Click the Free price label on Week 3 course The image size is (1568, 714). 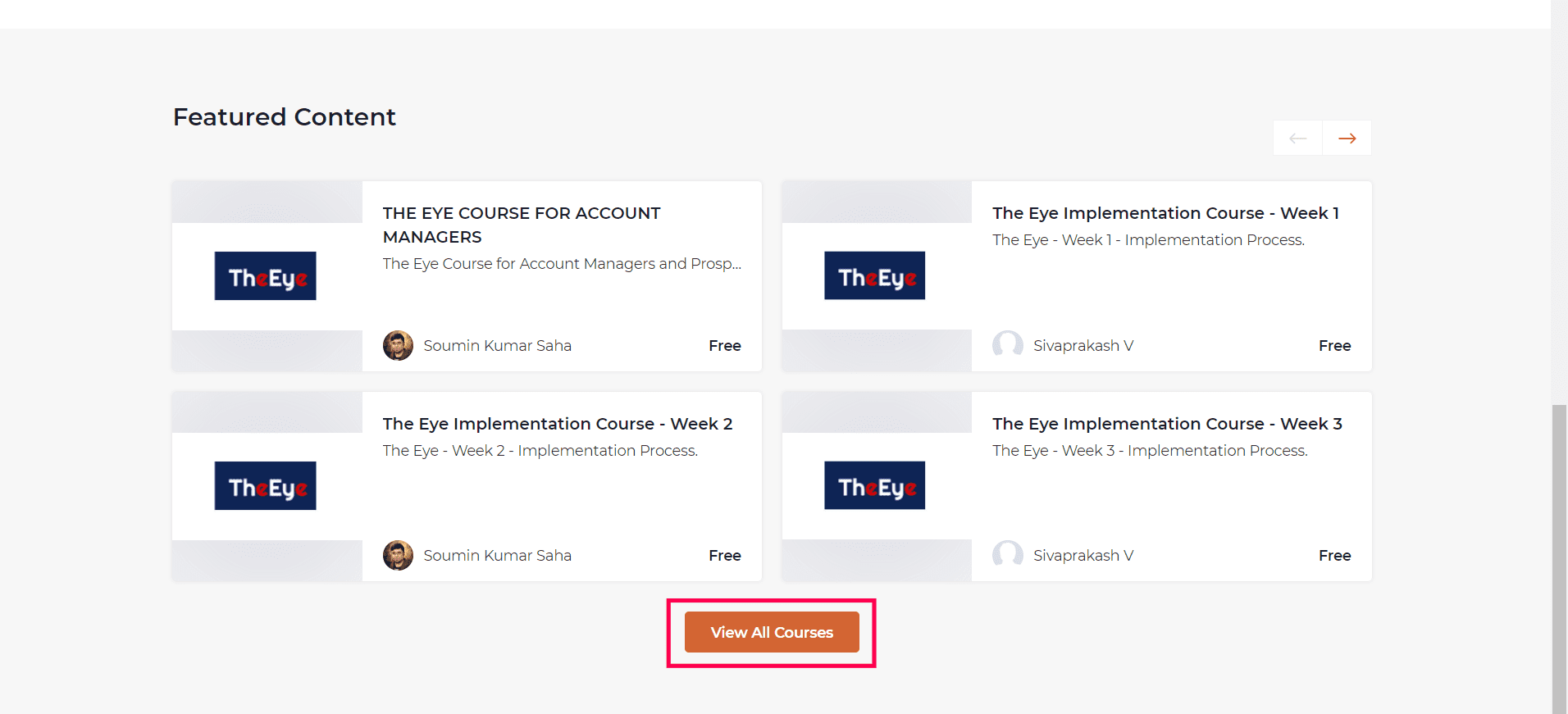(1334, 556)
